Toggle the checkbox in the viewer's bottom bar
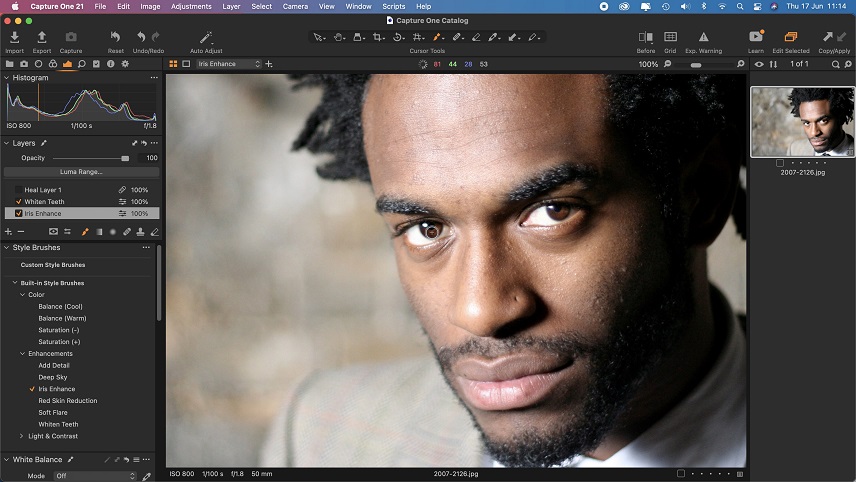 [681, 473]
